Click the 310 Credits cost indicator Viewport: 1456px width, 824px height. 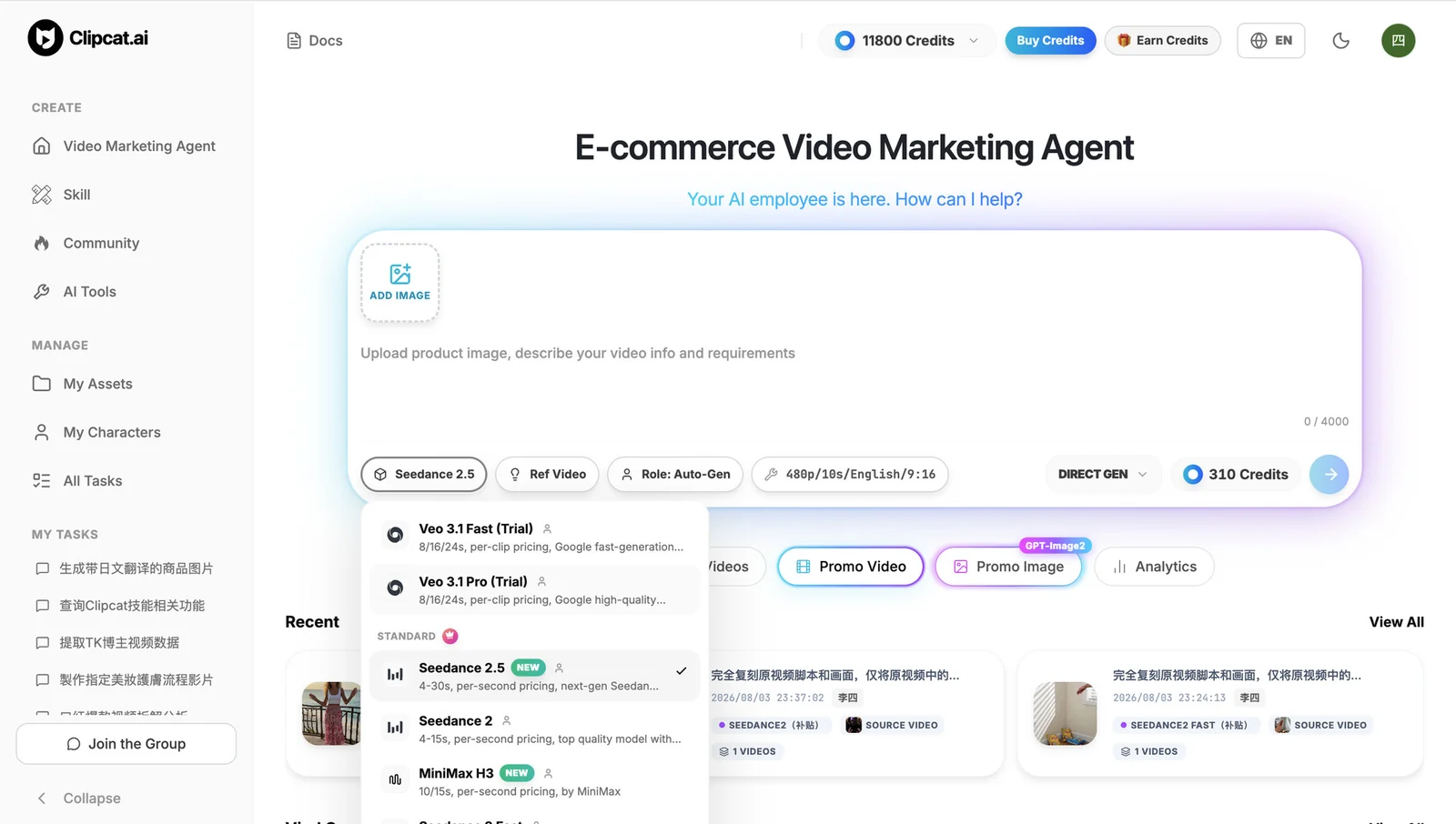1236,475
